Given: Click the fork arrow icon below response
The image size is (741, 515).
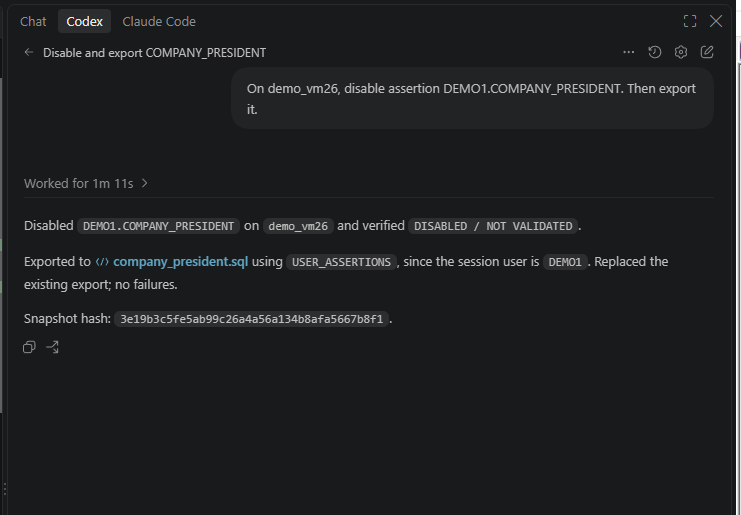Looking at the screenshot, I should pos(52,347).
